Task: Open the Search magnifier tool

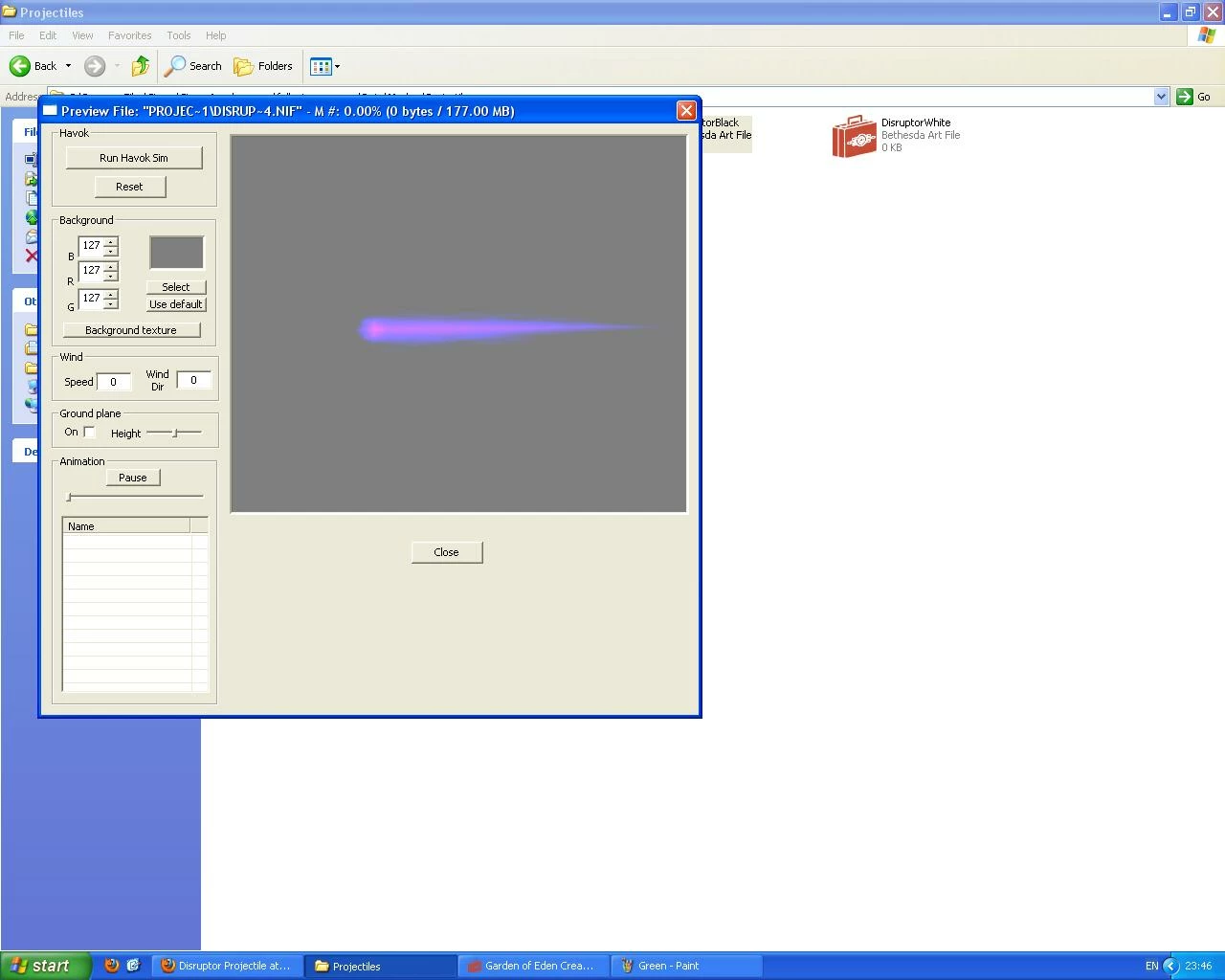Action: coord(175,66)
